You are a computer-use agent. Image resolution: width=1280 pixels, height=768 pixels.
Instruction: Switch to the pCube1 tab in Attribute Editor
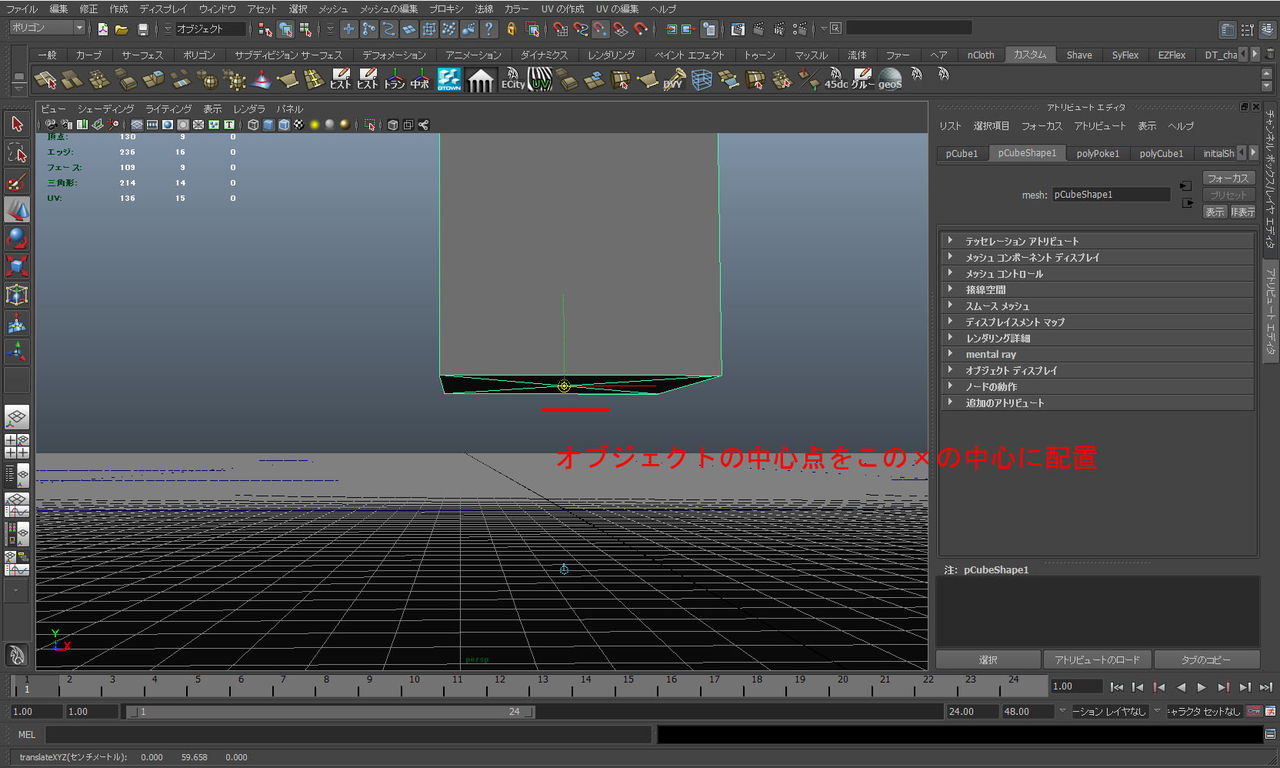click(961, 153)
